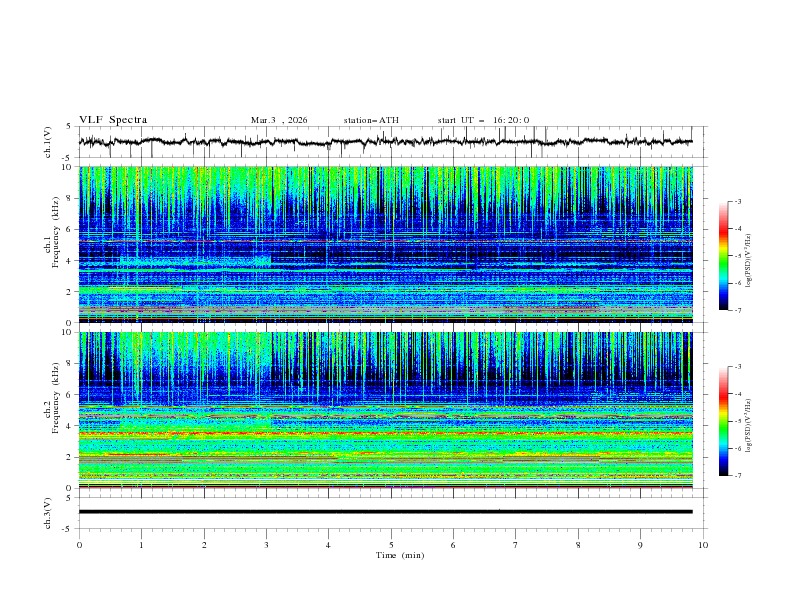Click the ch.2 PSD color scale bar
The image size is (792, 612).
tap(723, 421)
